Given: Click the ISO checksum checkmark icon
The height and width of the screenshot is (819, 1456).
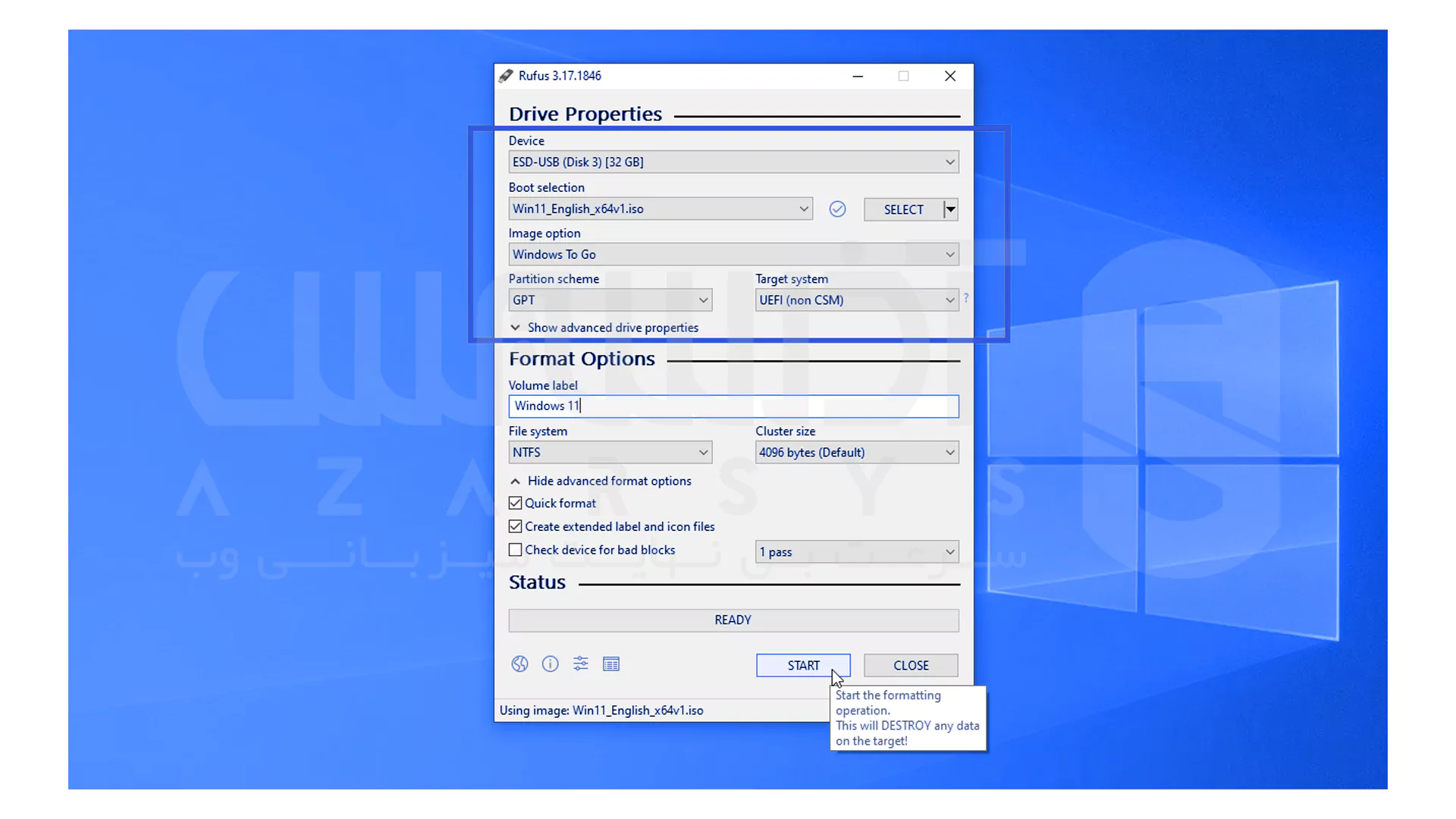Looking at the screenshot, I should pos(837,209).
